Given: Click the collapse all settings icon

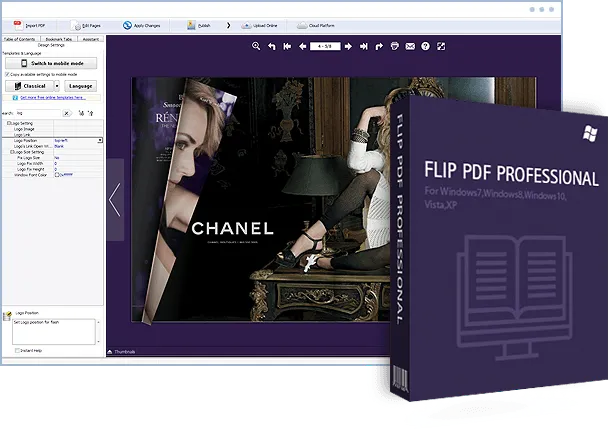Looking at the screenshot, I should pos(91,113).
